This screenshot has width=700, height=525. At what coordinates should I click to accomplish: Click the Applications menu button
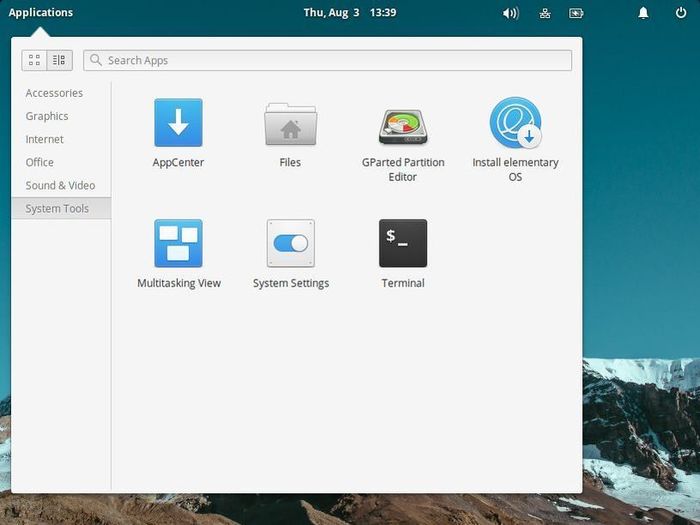(x=41, y=13)
